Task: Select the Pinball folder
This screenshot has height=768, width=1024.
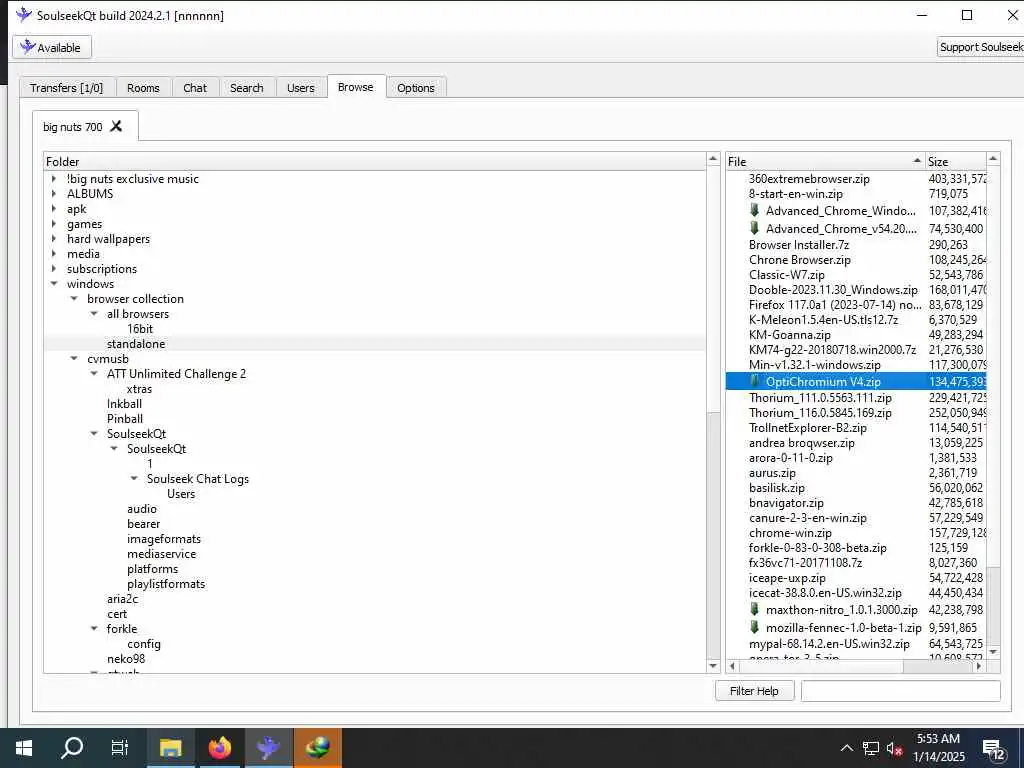Action: [x=125, y=419]
